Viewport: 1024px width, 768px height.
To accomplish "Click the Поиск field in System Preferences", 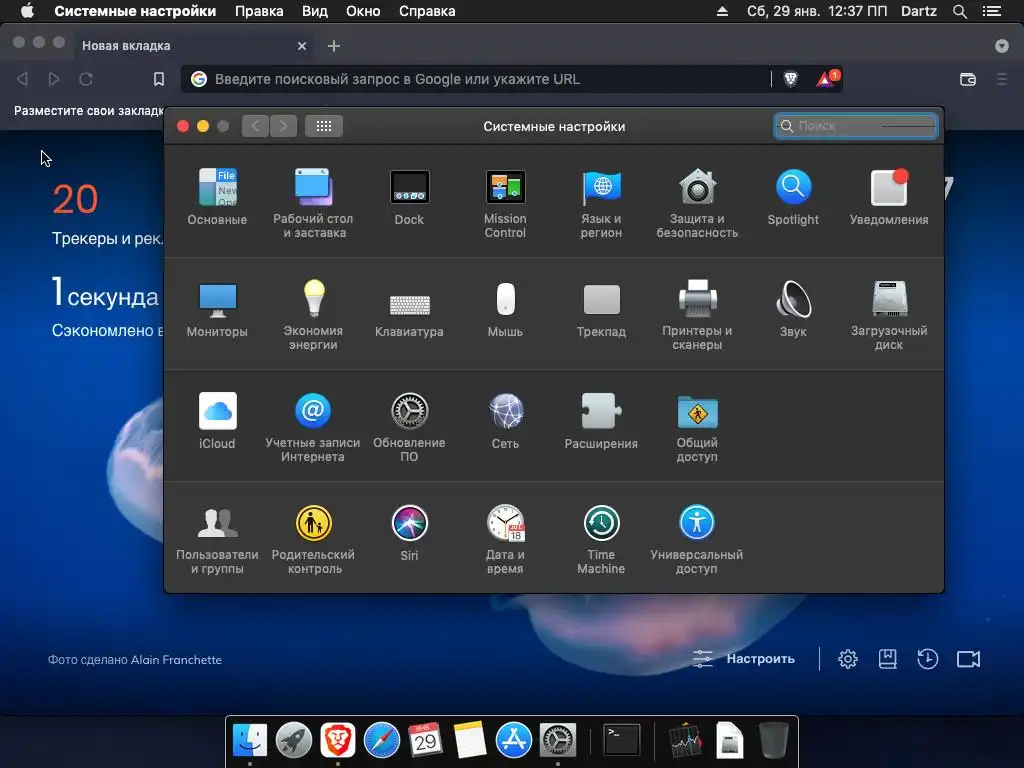I will coord(856,126).
